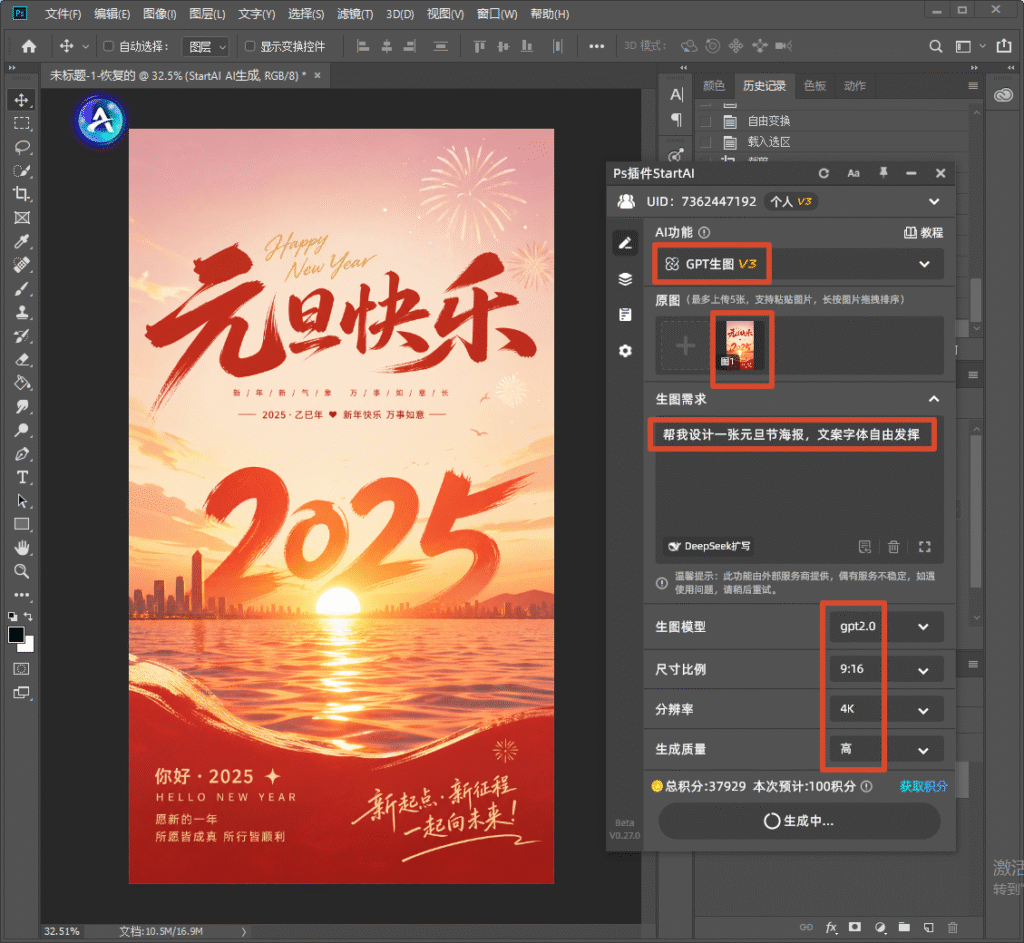Viewport: 1024px width, 943px height.
Task: Clear prompt with the trash icon
Action: pyautogui.click(x=893, y=547)
